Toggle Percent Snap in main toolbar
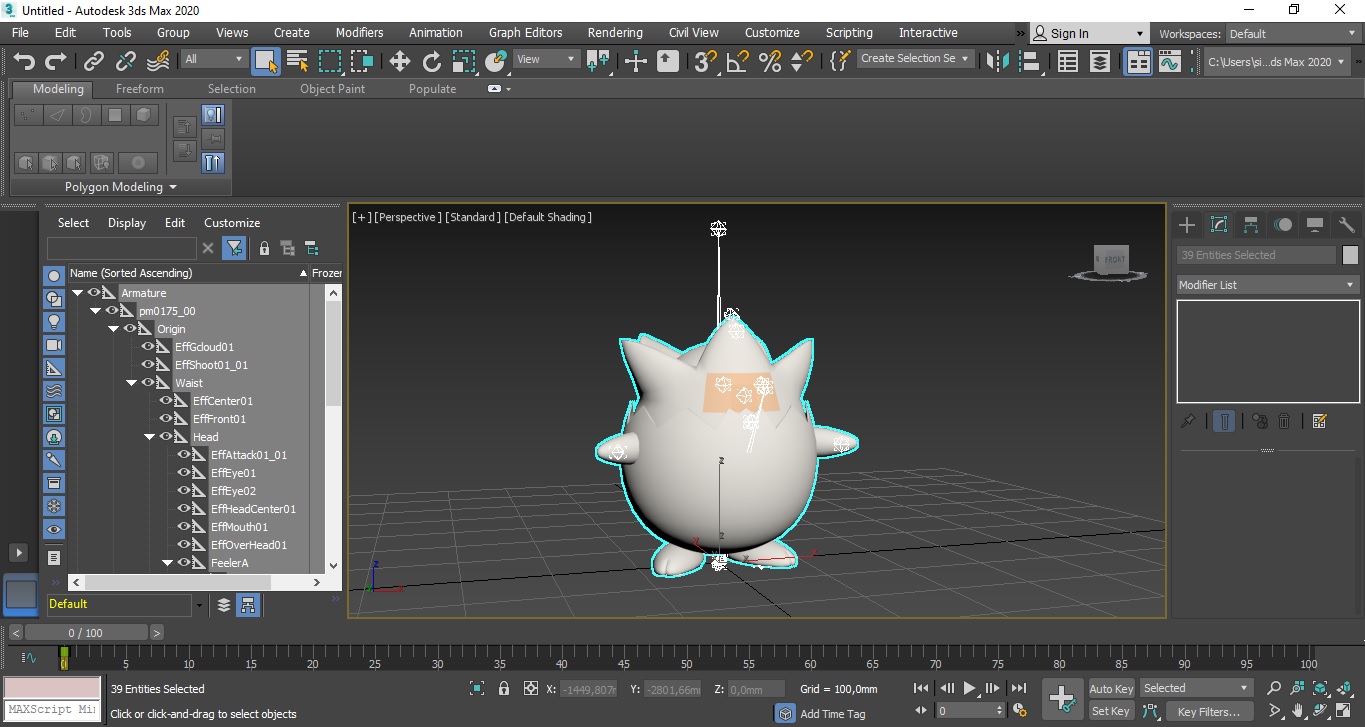Screen dimensions: 1365x727 pos(770,61)
